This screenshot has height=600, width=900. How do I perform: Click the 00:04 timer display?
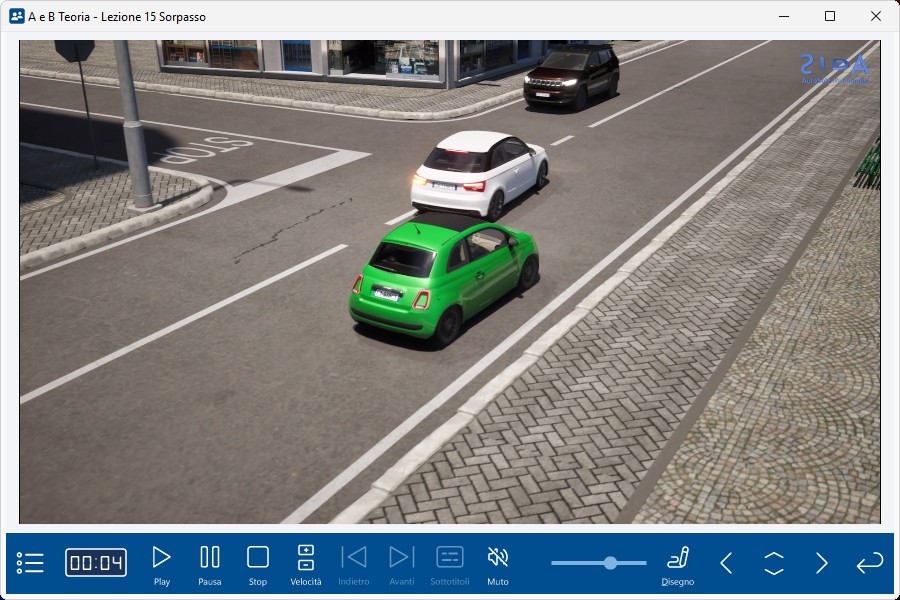96,563
